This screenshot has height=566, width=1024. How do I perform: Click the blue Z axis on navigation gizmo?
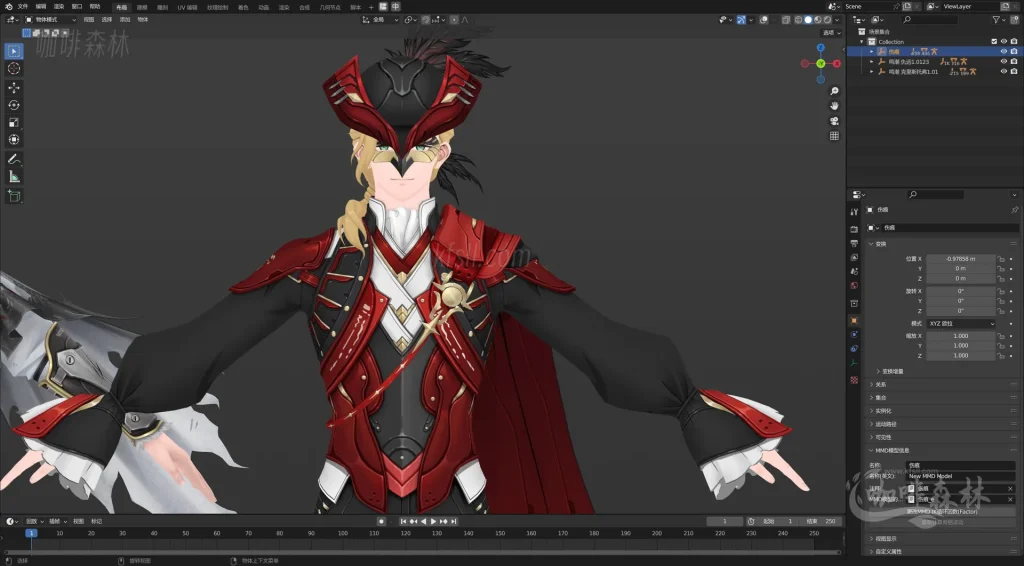point(821,48)
